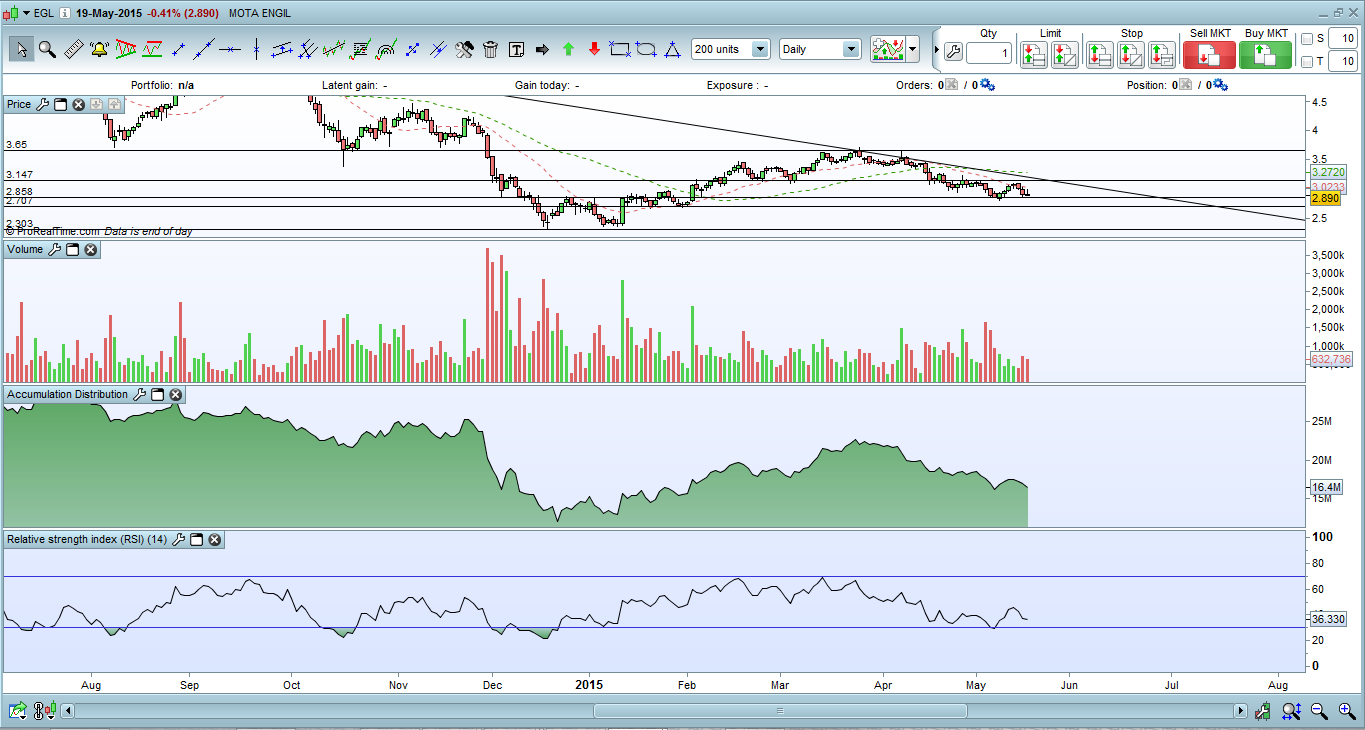1365x730 pixels.
Task: Open the Daily timeframe dropdown
Action: pyautogui.click(x=850, y=49)
